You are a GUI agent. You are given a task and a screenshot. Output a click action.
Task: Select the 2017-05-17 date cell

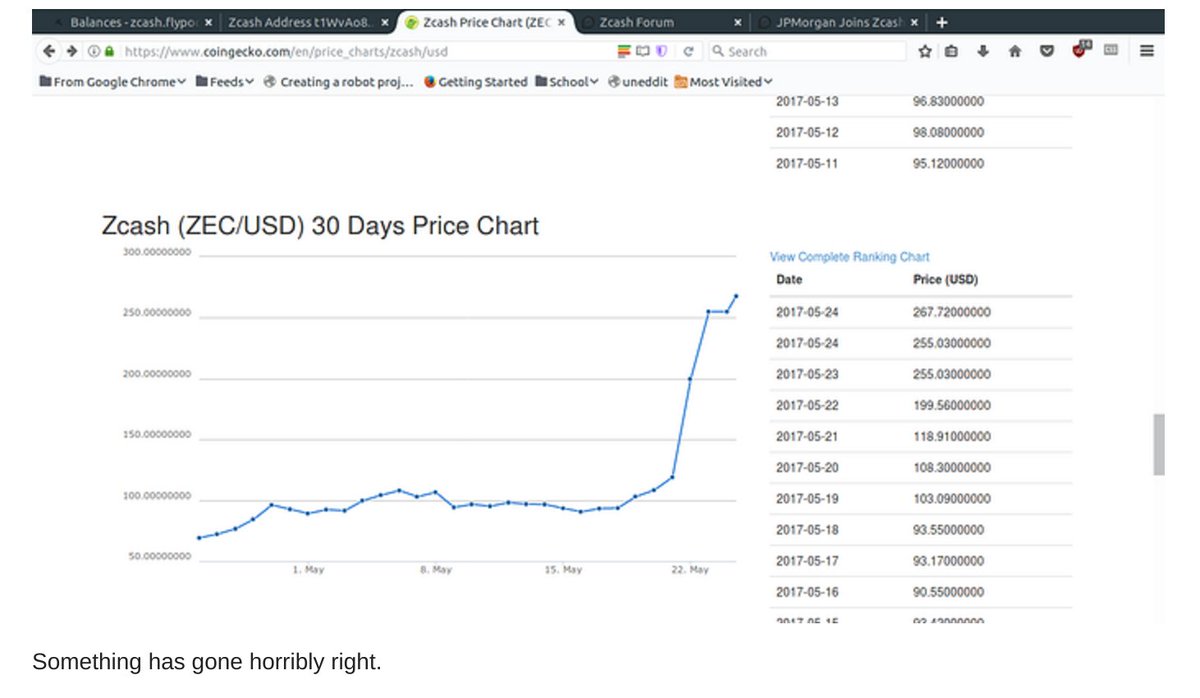point(807,561)
